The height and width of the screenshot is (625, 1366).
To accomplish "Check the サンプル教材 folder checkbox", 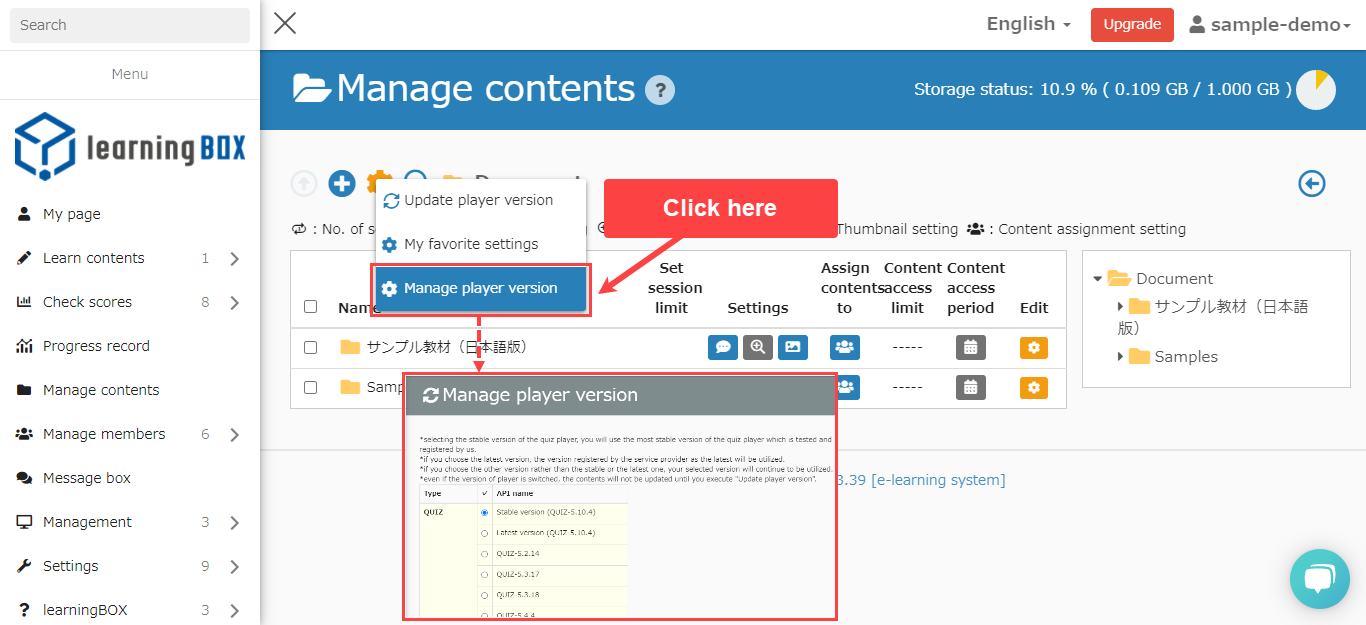I will click(x=311, y=347).
